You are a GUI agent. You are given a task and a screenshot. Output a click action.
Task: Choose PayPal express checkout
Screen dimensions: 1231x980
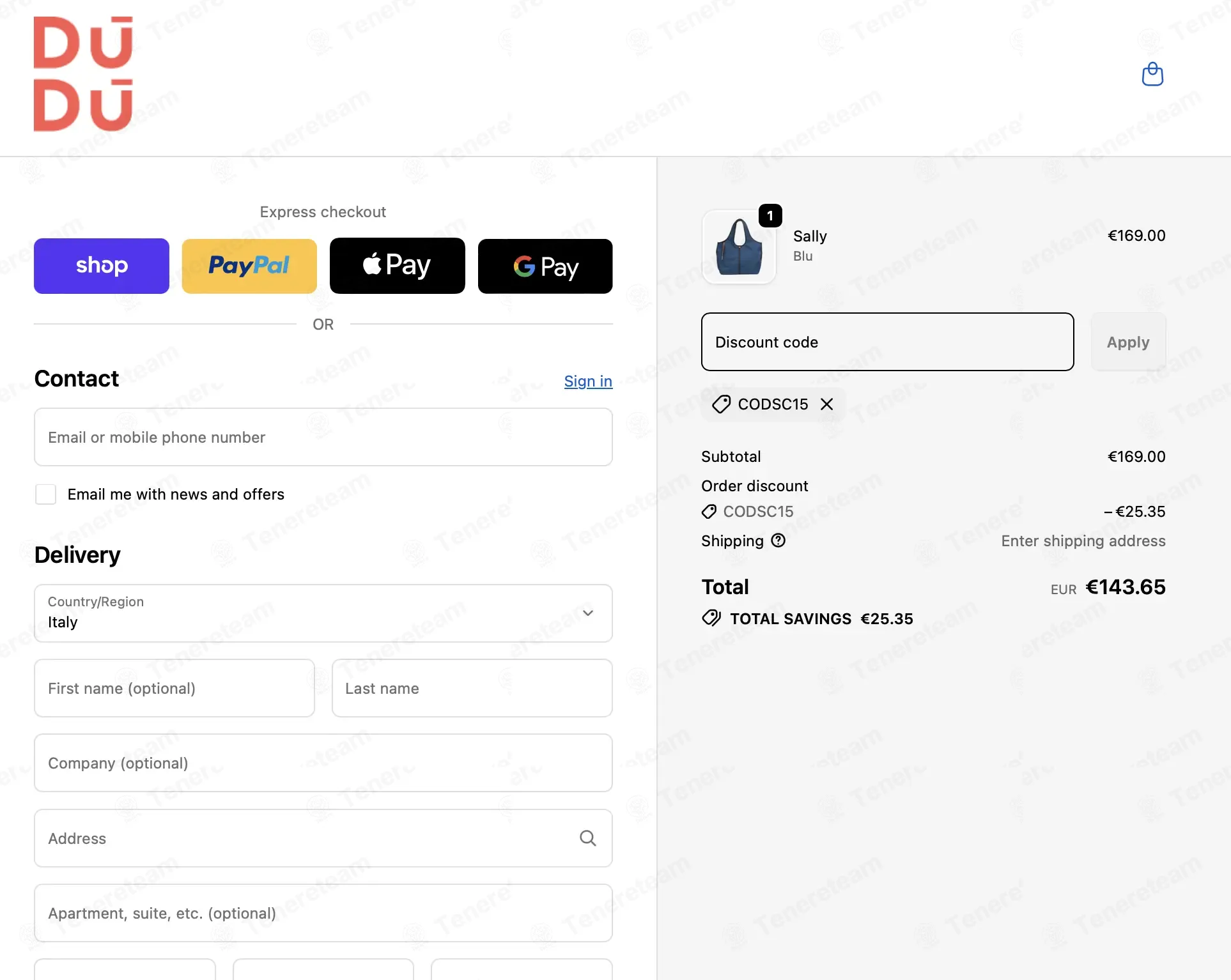tap(249, 266)
